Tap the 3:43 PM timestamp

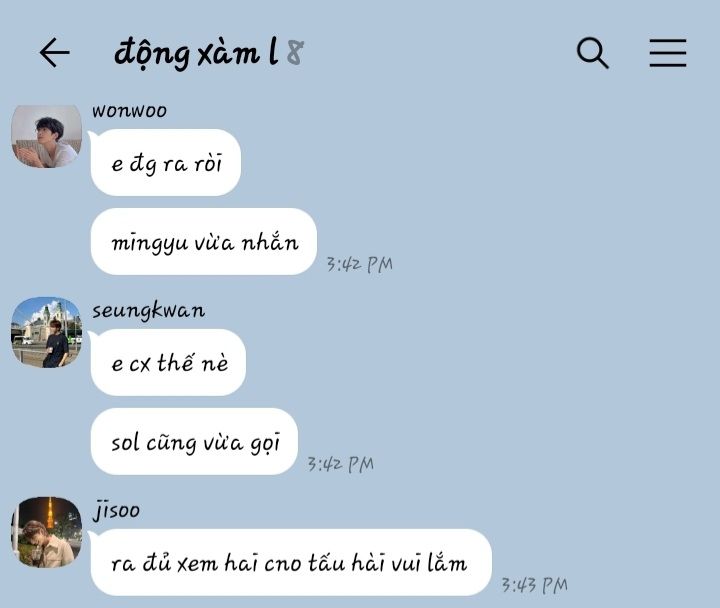click(534, 585)
